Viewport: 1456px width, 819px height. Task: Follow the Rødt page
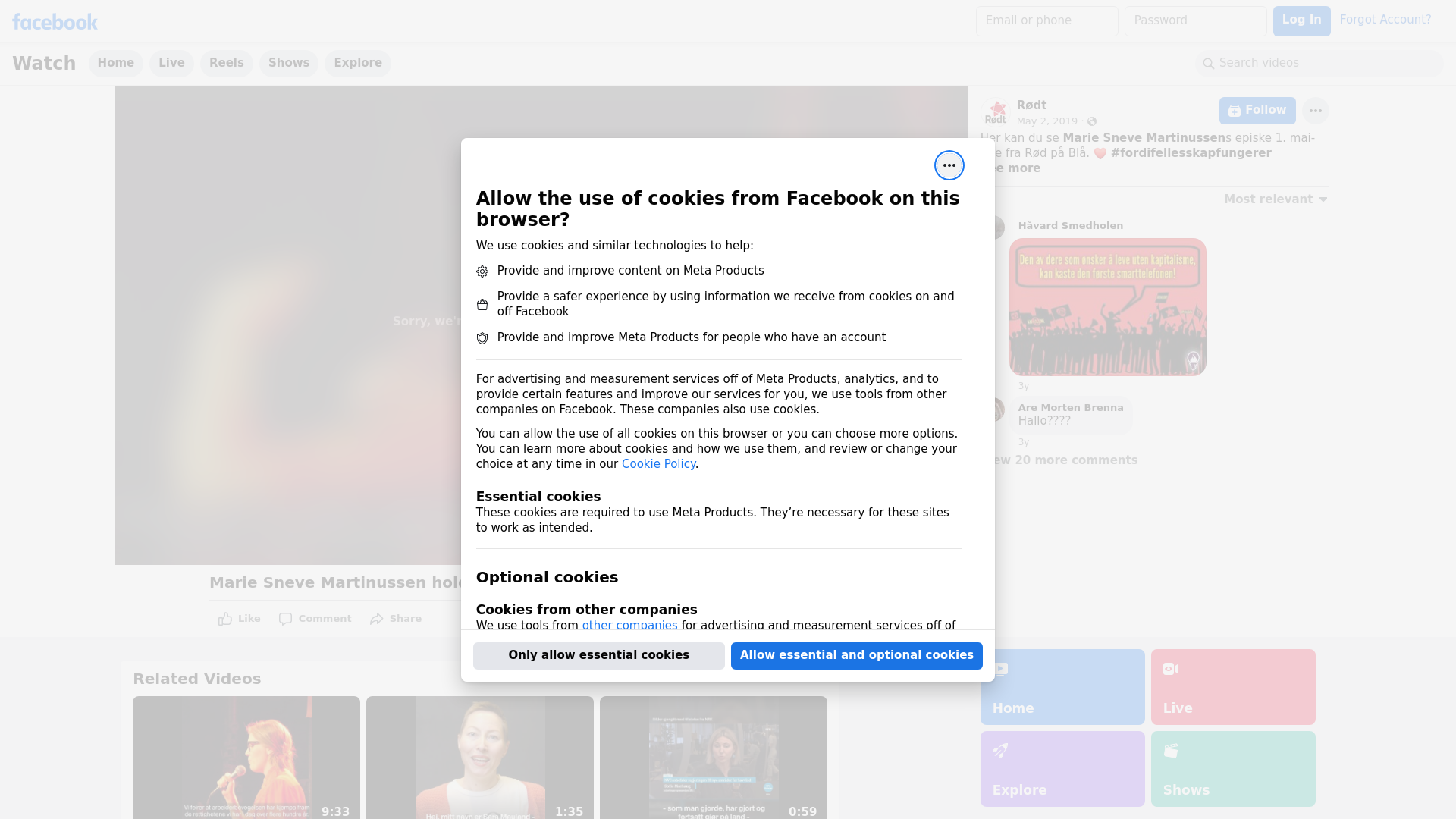click(1257, 111)
